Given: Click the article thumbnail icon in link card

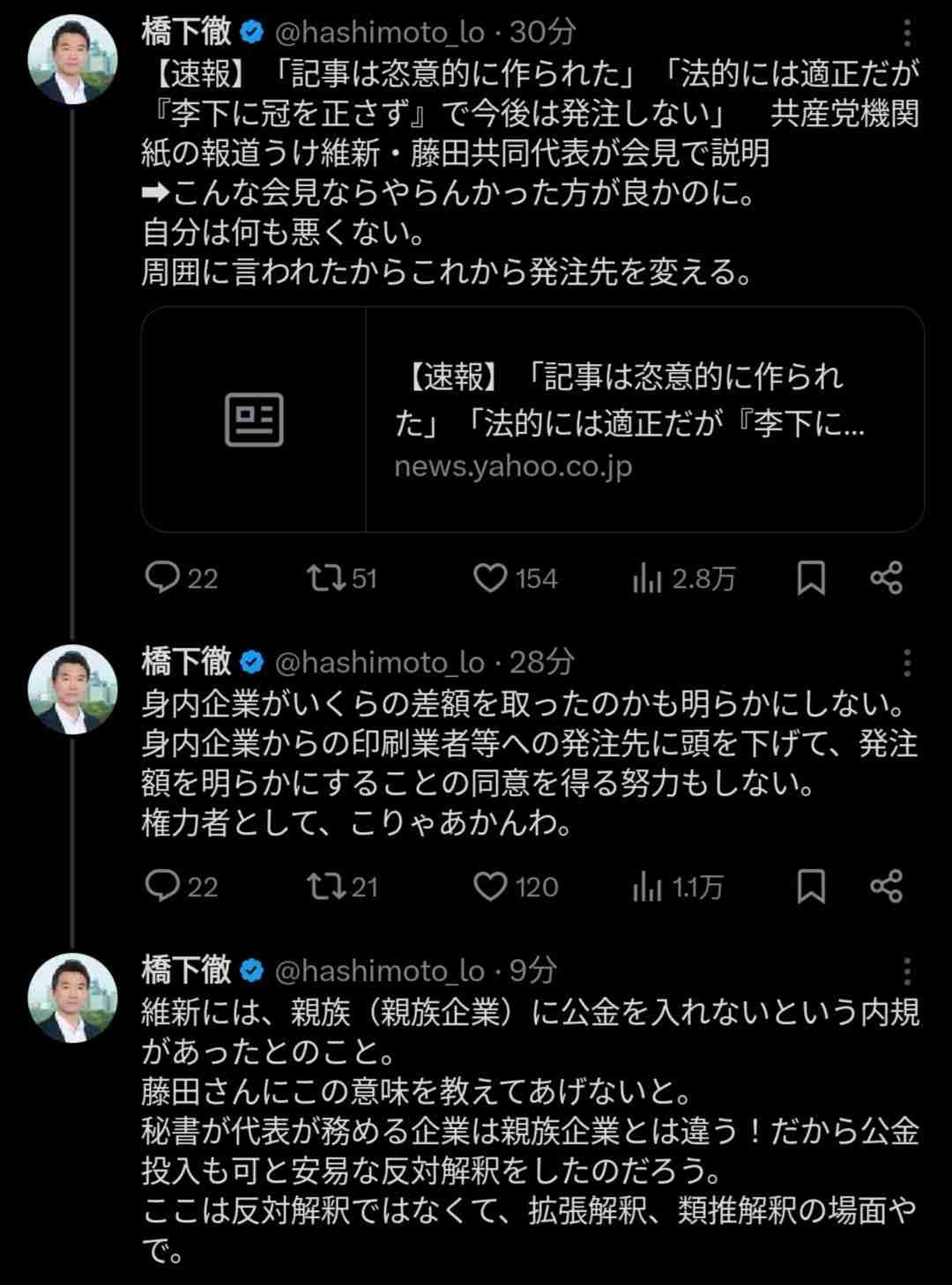Looking at the screenshot, I should [254, 420].
